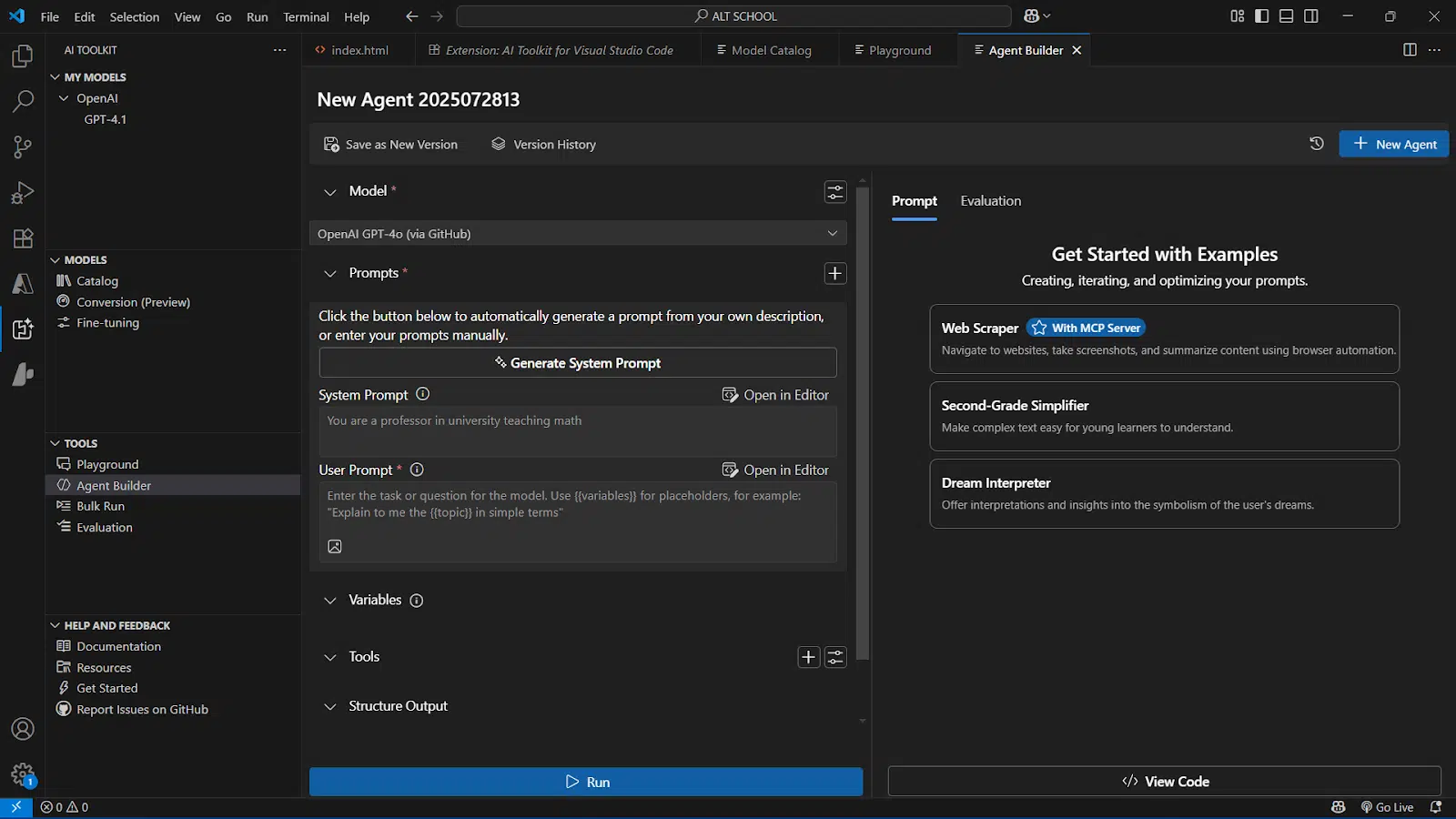Image resolution: width=1456 pixels, height=819 pixels.
Task: Open notifications bell in status bar
Action: 1436,807
